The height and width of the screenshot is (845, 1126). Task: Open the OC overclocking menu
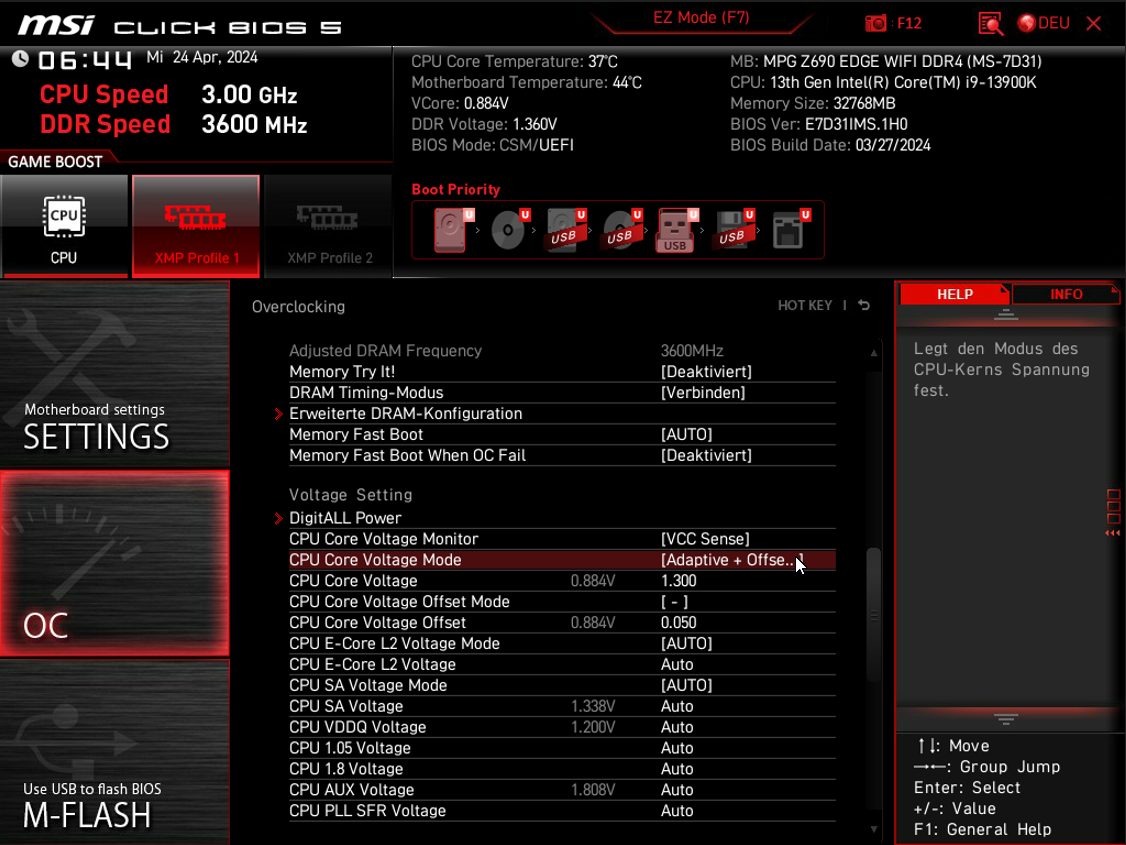115,564
